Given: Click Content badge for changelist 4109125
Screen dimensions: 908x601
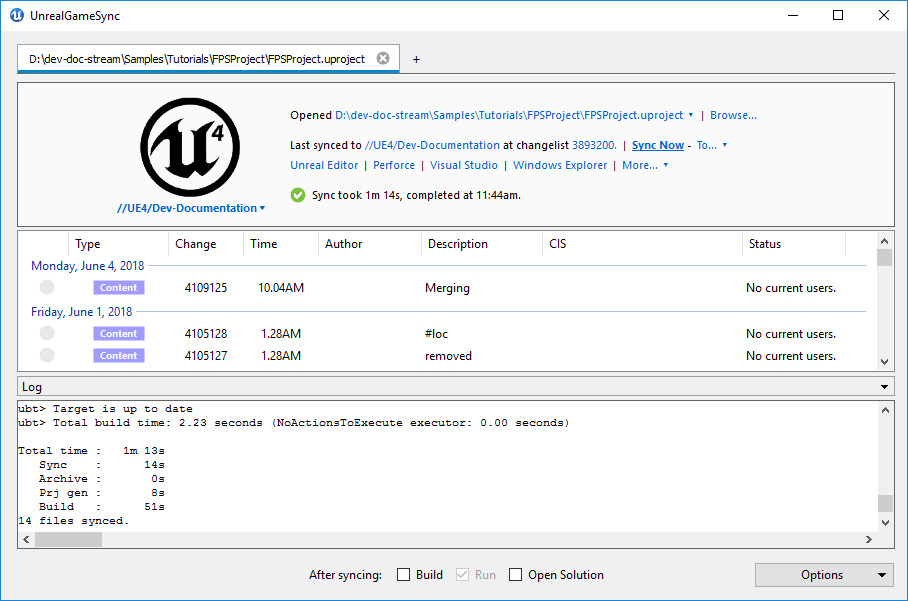Looking at the screenshot, I should coord(119,288).
